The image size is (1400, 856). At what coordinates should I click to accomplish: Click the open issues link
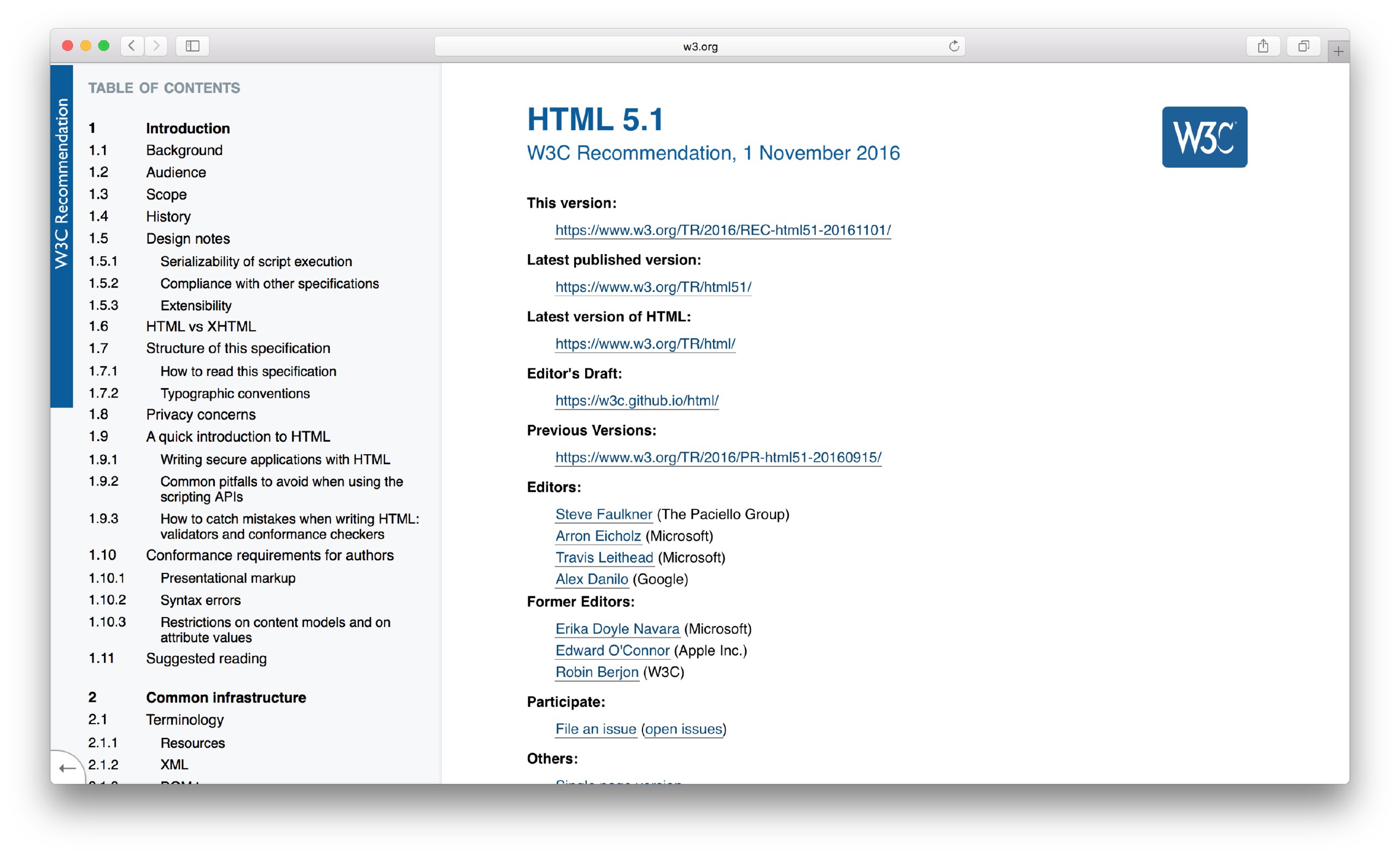684,729
